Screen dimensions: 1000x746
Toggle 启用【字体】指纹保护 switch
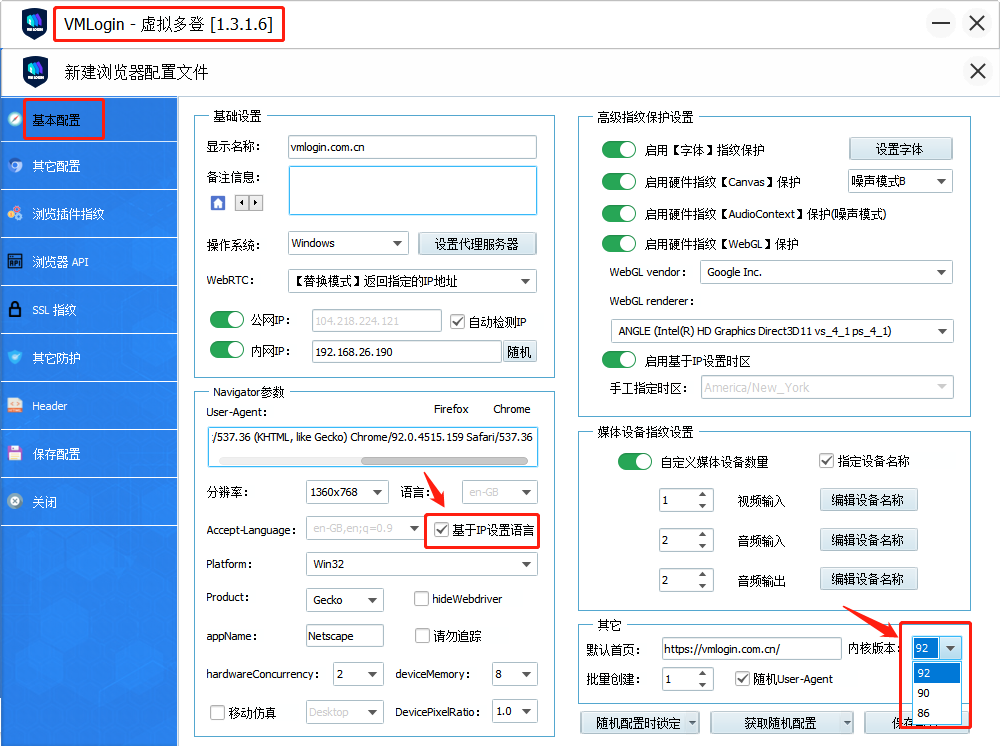(619, 150)
